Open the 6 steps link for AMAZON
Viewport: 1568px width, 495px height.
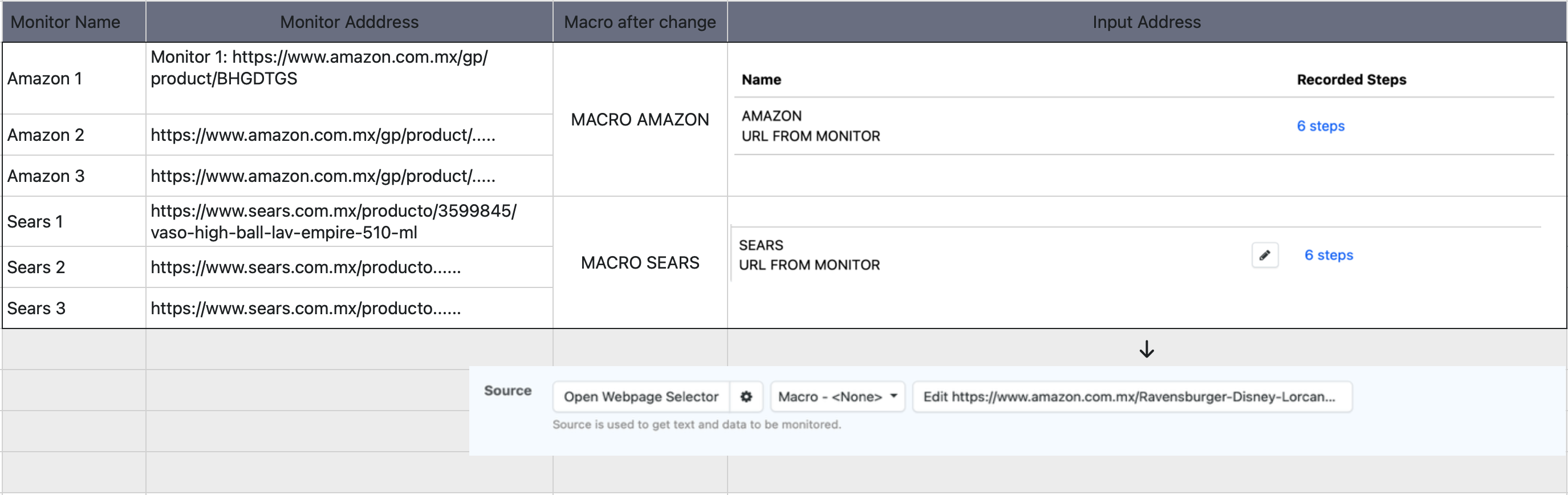(1321, 126)
